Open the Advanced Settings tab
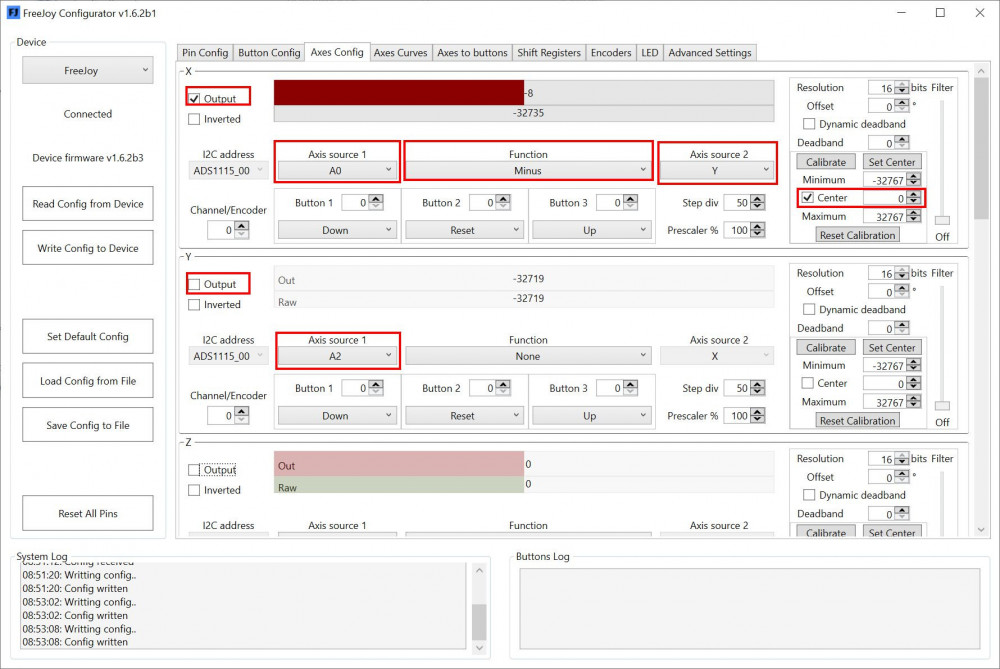The height and width of the screenshot is (669, 1000). 710,53
